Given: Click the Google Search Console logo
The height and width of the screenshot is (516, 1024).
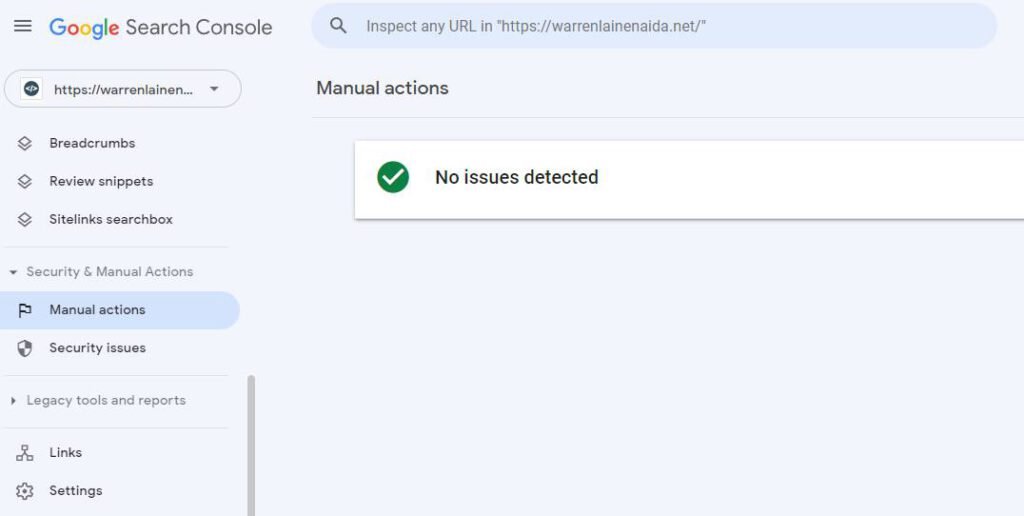Looking at the screenshot, I should point(161,27).
